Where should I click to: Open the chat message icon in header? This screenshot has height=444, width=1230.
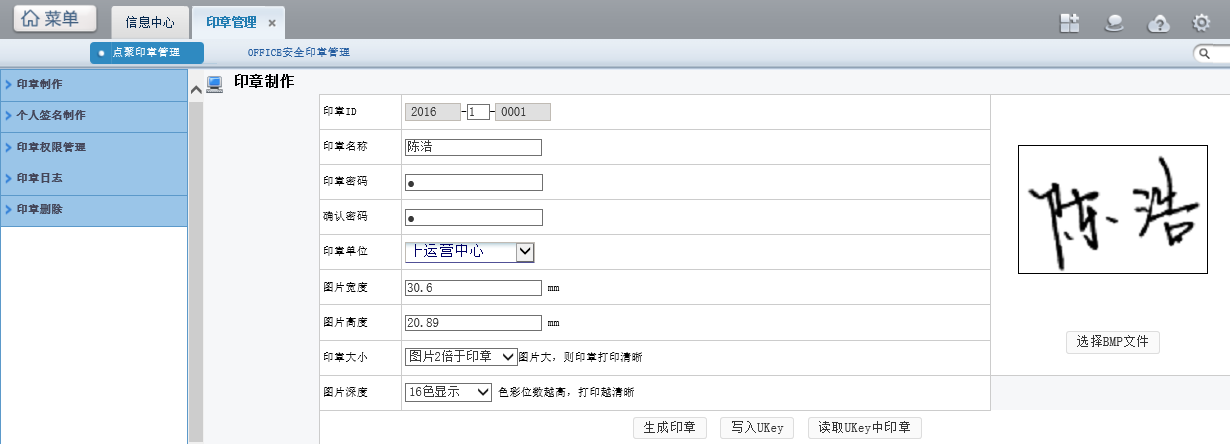pyautogui.click(x=1113, y=23)
